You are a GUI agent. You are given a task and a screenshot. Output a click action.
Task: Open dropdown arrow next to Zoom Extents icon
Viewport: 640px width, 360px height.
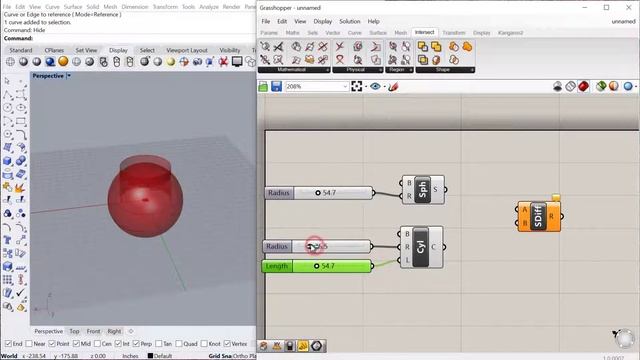pyautogui.click(x=365, y=87)
